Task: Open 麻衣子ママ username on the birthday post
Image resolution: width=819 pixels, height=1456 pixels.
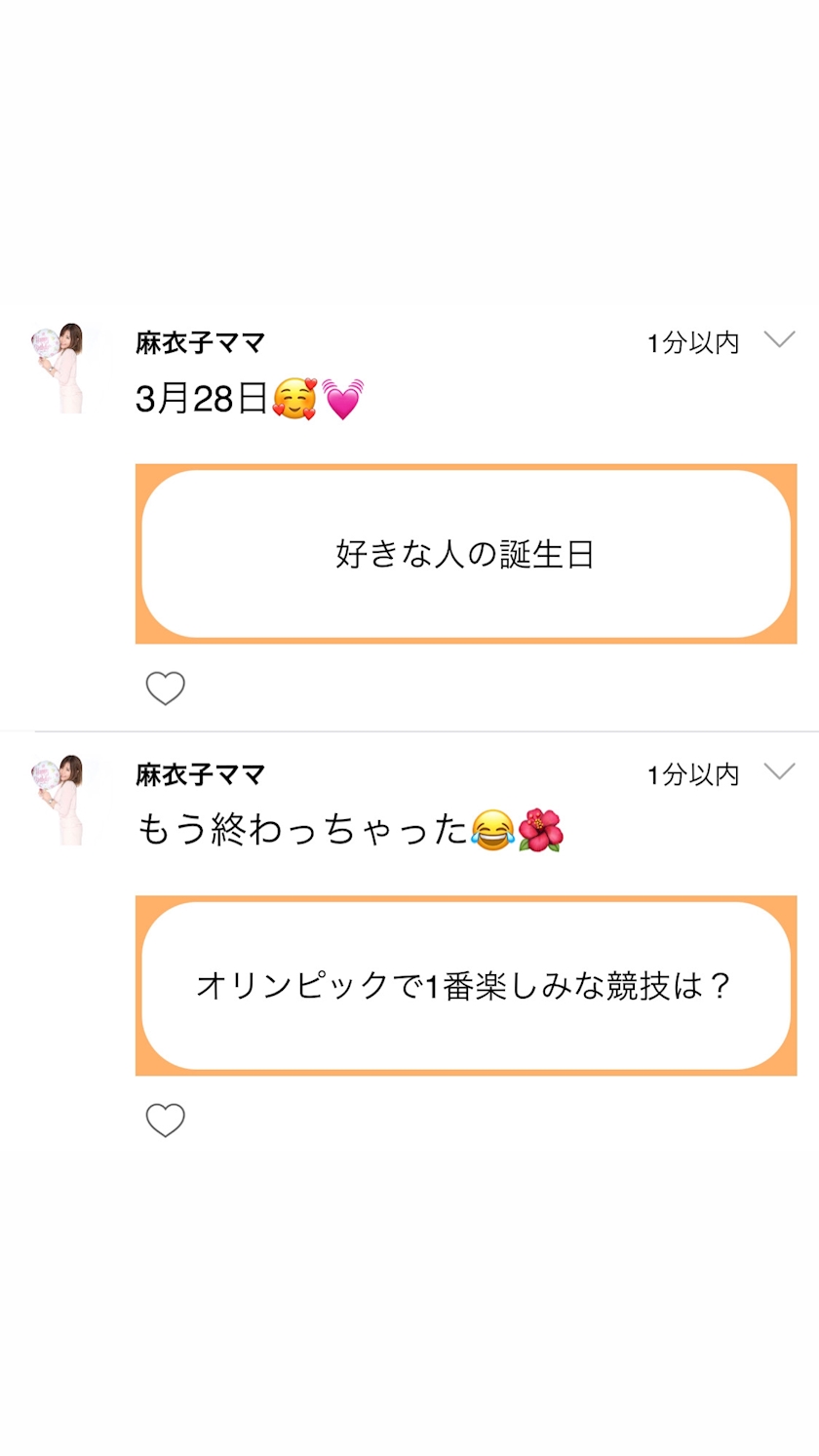Action: [x=200, y=342]
